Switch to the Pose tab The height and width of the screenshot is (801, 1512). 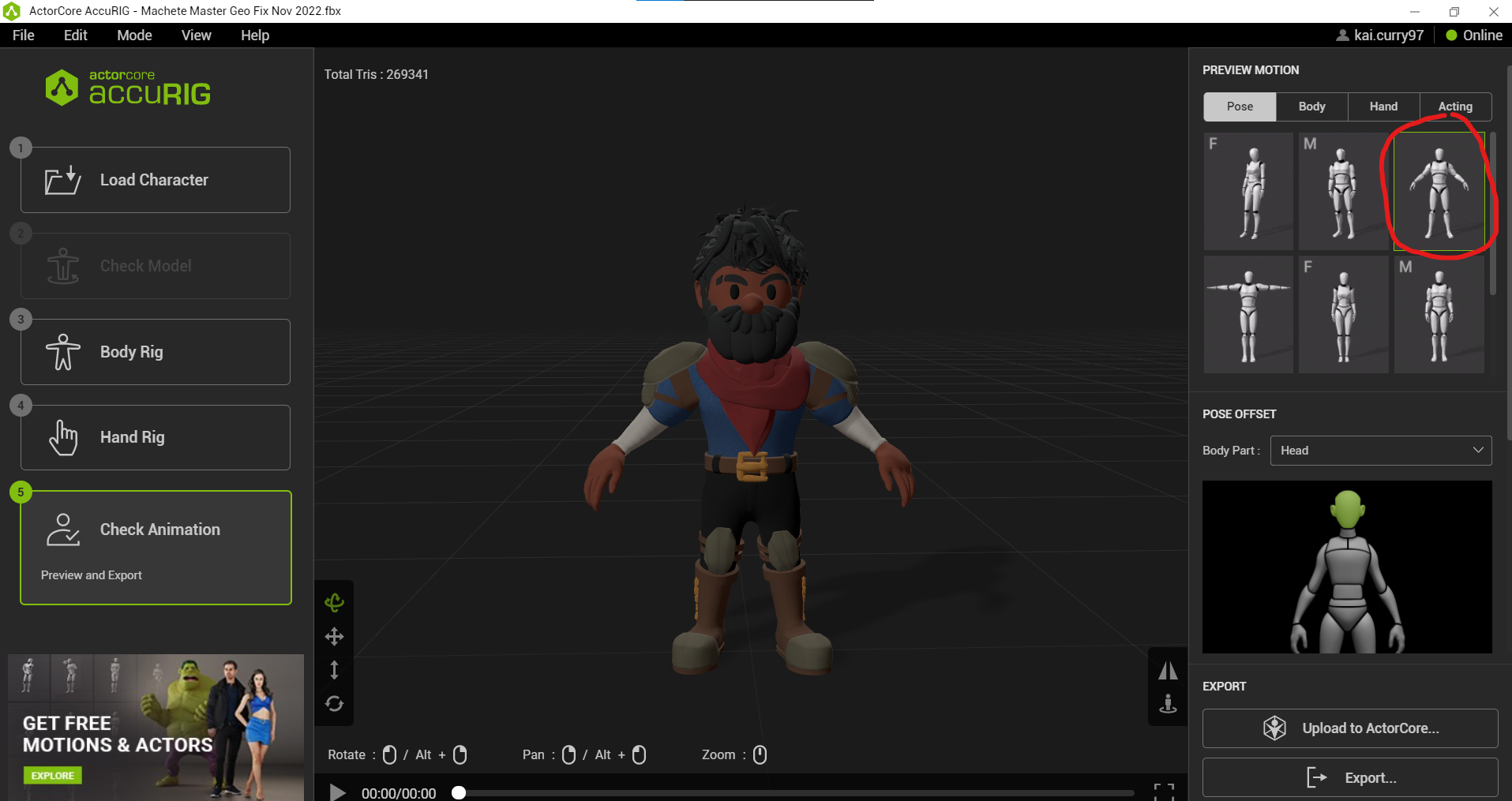click(x=1240, y=107)
